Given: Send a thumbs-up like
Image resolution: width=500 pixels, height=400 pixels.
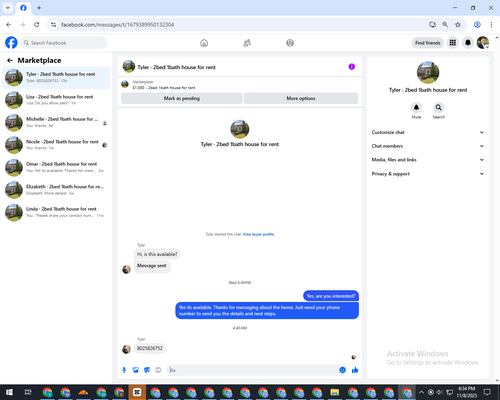Looking at the screenshot, I should coord(355,370).
